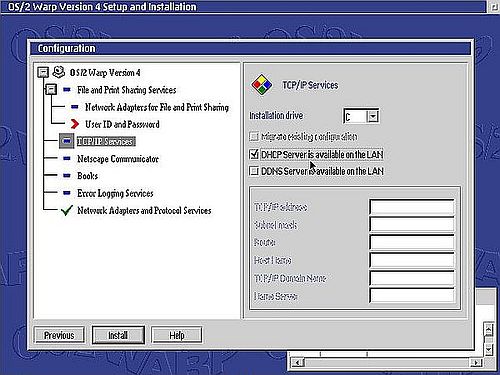Click the background window's vertical scrollbar up arrow
Viewport: 500px width, 375px height.
click(x=488, y=330)
